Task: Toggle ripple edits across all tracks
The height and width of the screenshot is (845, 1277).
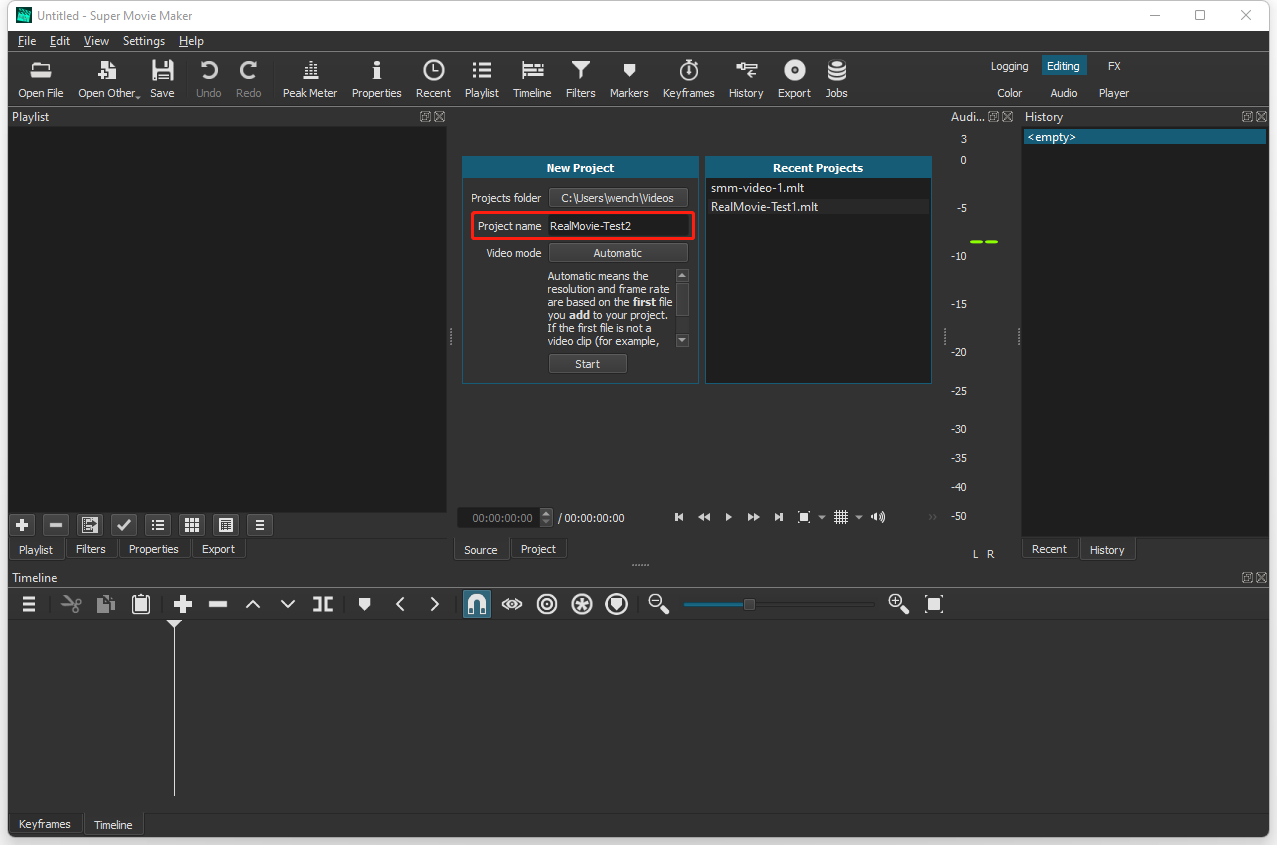Action: [x=581, y=603]
